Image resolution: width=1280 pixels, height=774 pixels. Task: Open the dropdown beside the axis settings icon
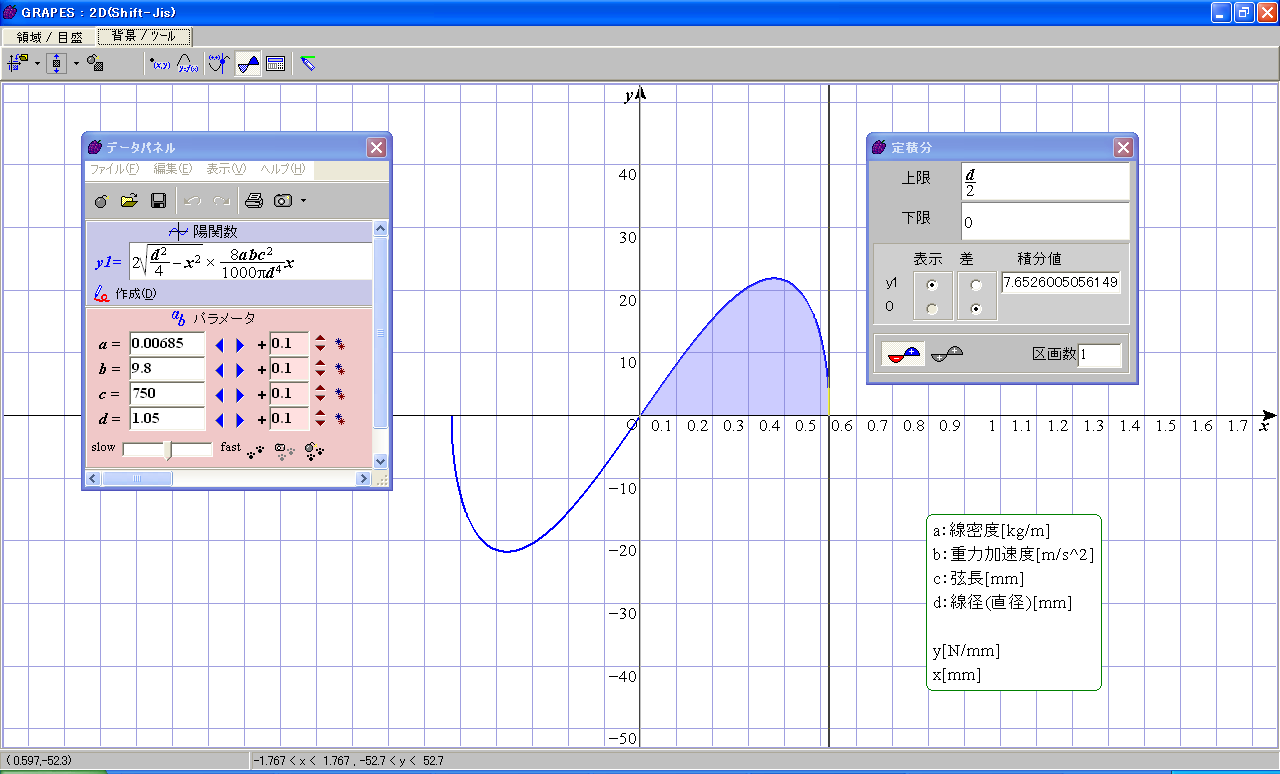37,63
